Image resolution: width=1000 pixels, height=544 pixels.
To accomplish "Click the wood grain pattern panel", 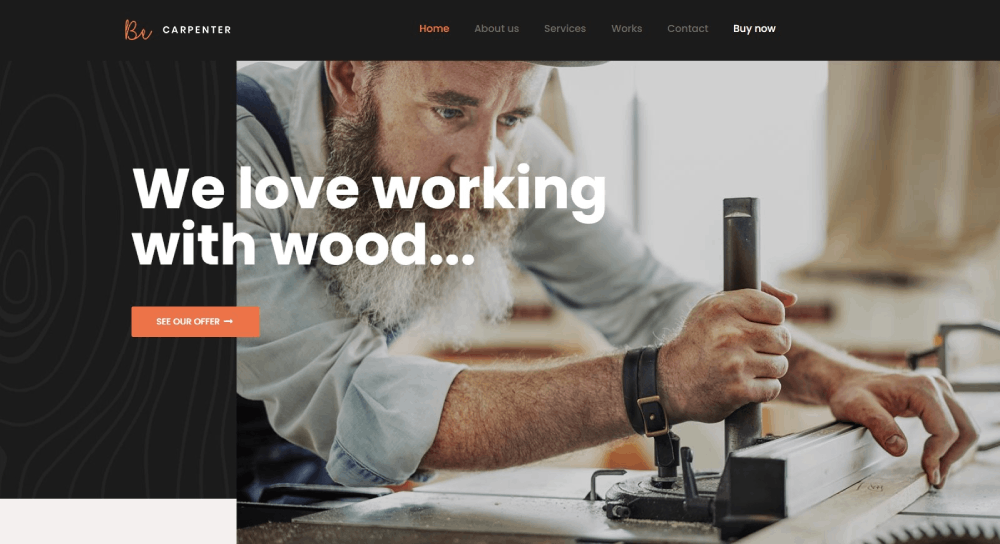I will pos(118,279).
